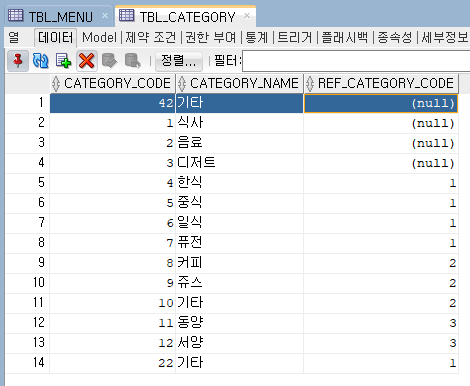Click the 중식 category name cell

coord(240,203)
